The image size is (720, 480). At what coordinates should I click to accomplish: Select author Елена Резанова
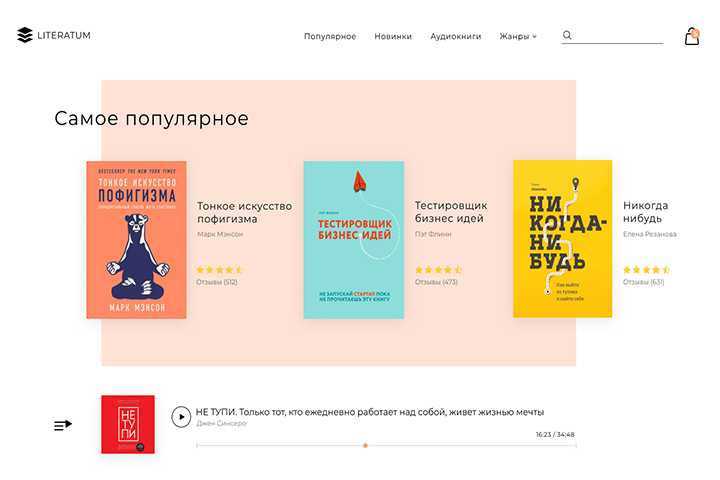tap(649, 234)
